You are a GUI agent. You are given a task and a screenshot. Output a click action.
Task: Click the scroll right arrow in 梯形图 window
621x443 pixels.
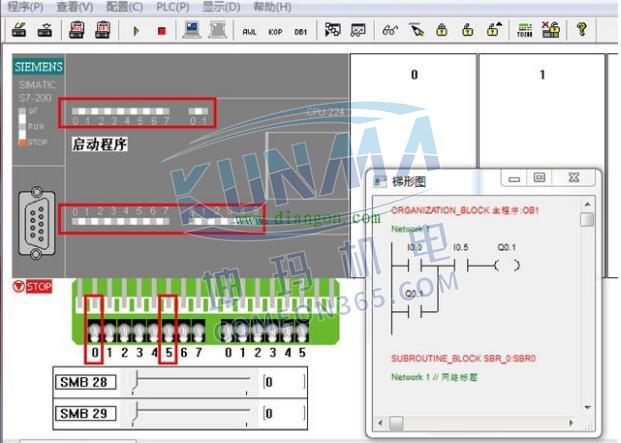571,423
